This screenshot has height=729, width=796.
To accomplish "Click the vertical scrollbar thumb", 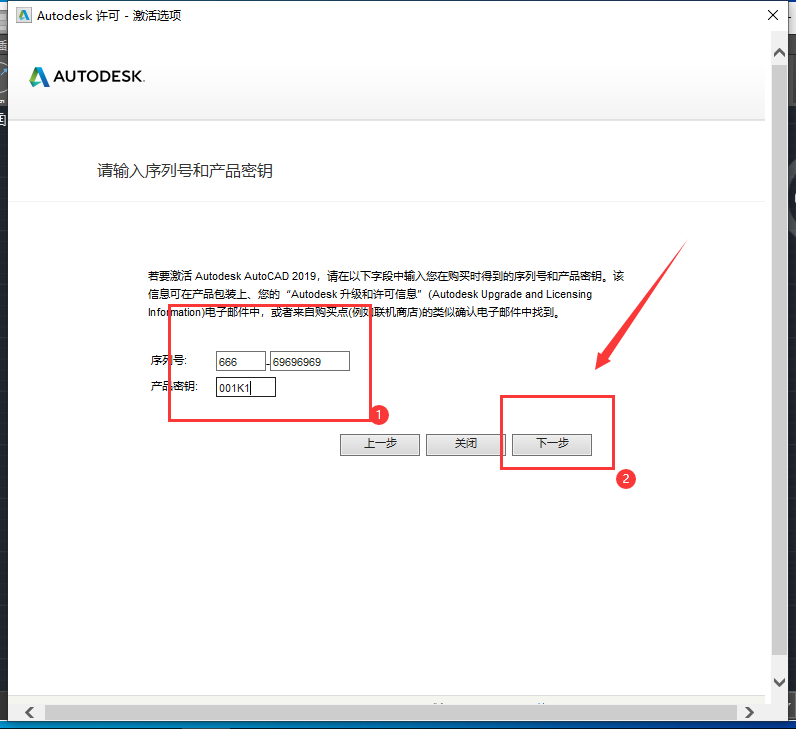I will pos(780,360).
